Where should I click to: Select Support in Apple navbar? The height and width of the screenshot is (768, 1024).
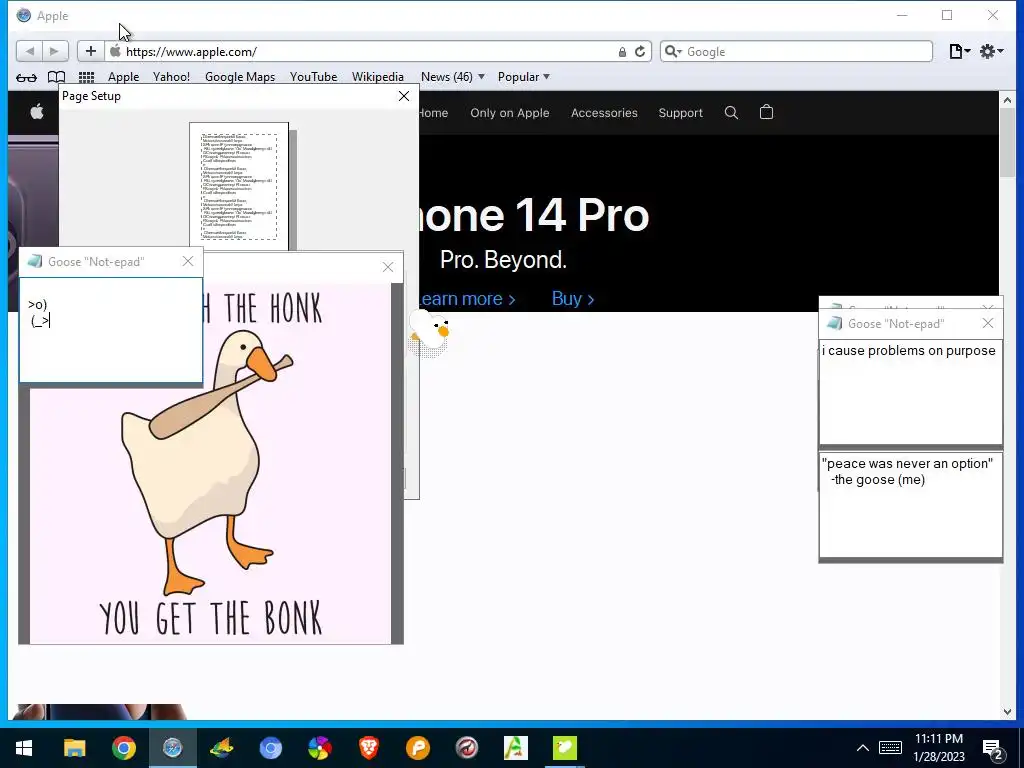pos(680,113)
